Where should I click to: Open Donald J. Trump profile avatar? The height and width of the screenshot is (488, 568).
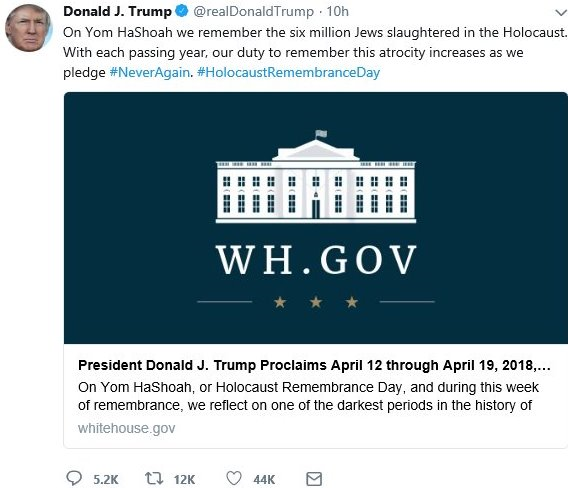pyautogui.click(x=29, y=28)
